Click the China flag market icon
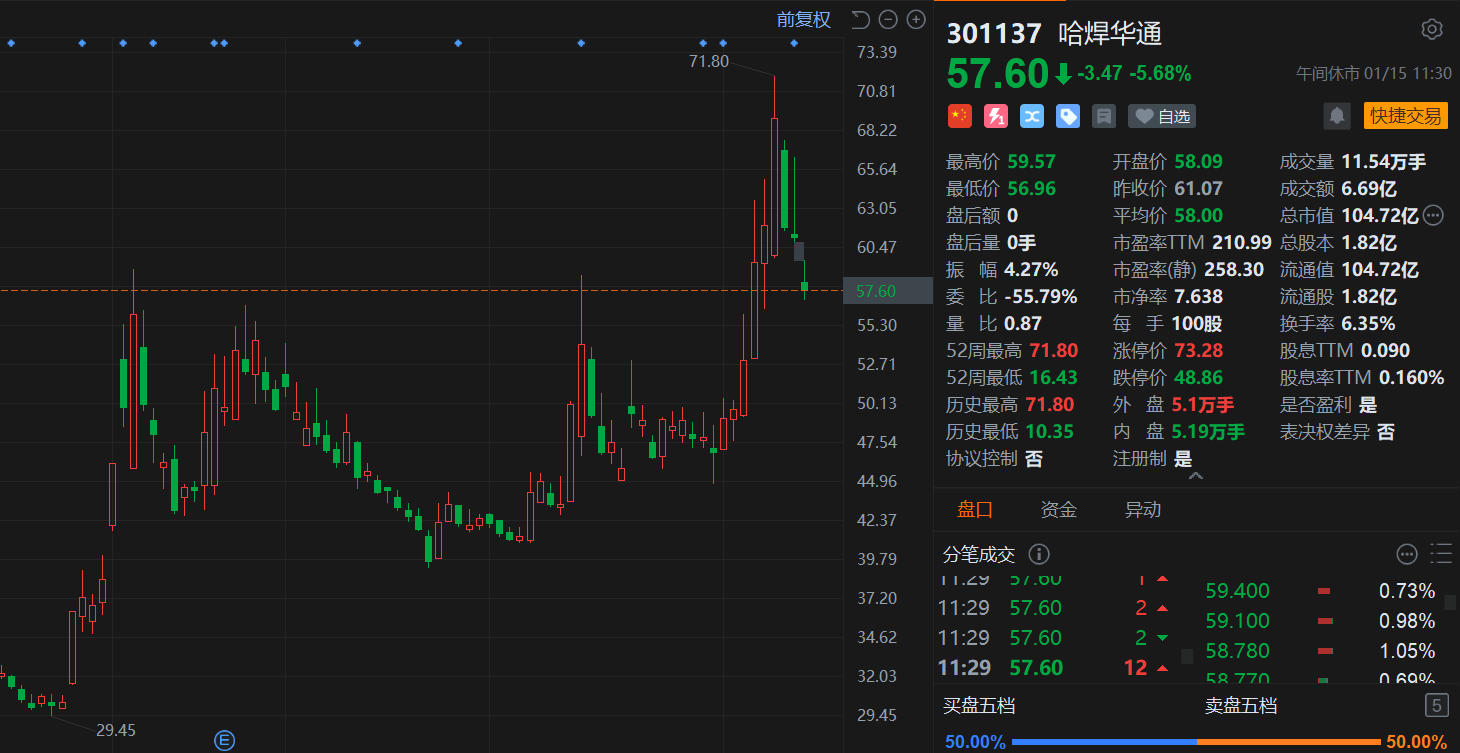Viewport: 1460px width, 753px height. point(959,116)
